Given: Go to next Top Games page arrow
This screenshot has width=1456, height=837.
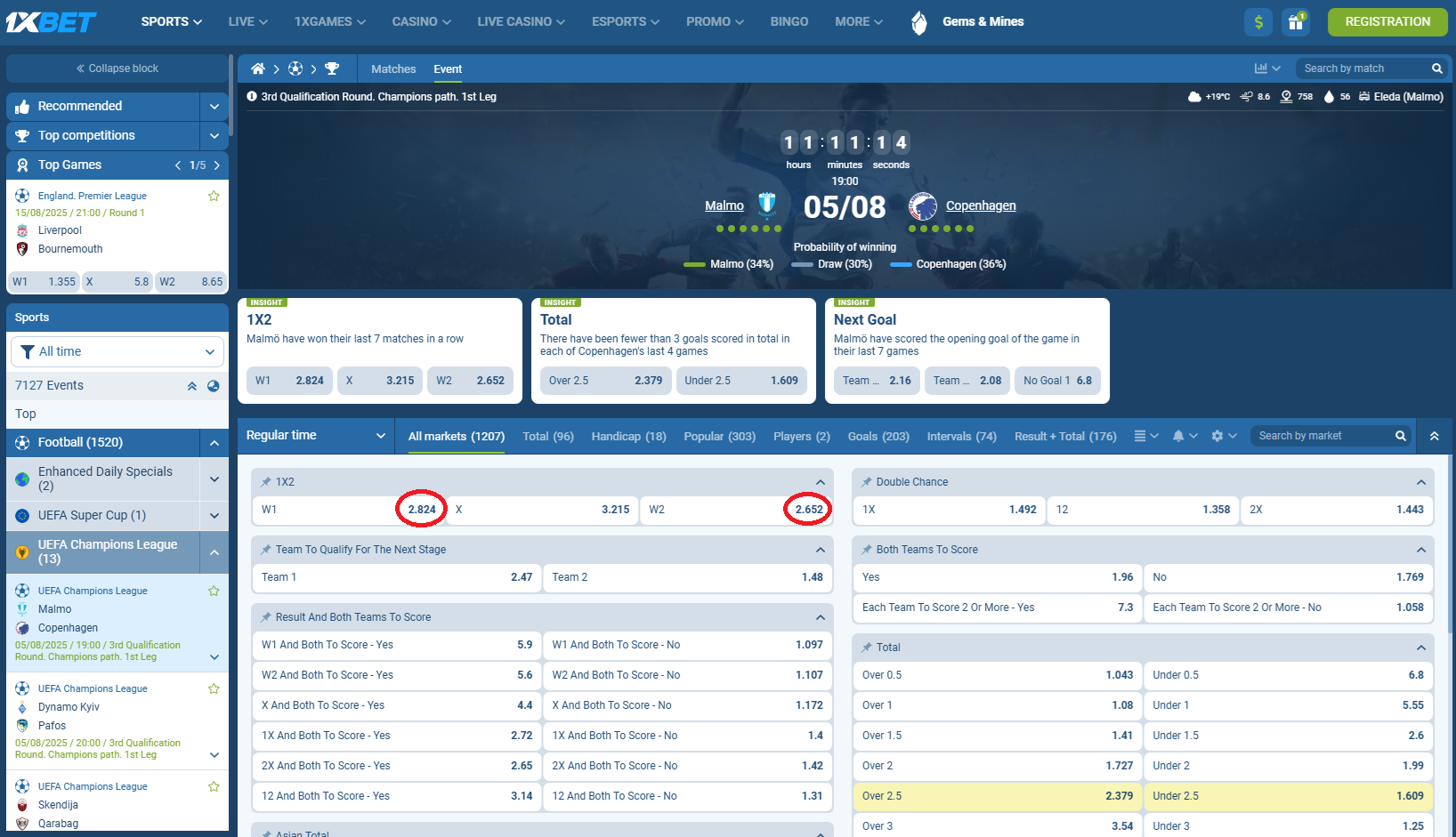Looking at the screenshot, I should (216, 165).
